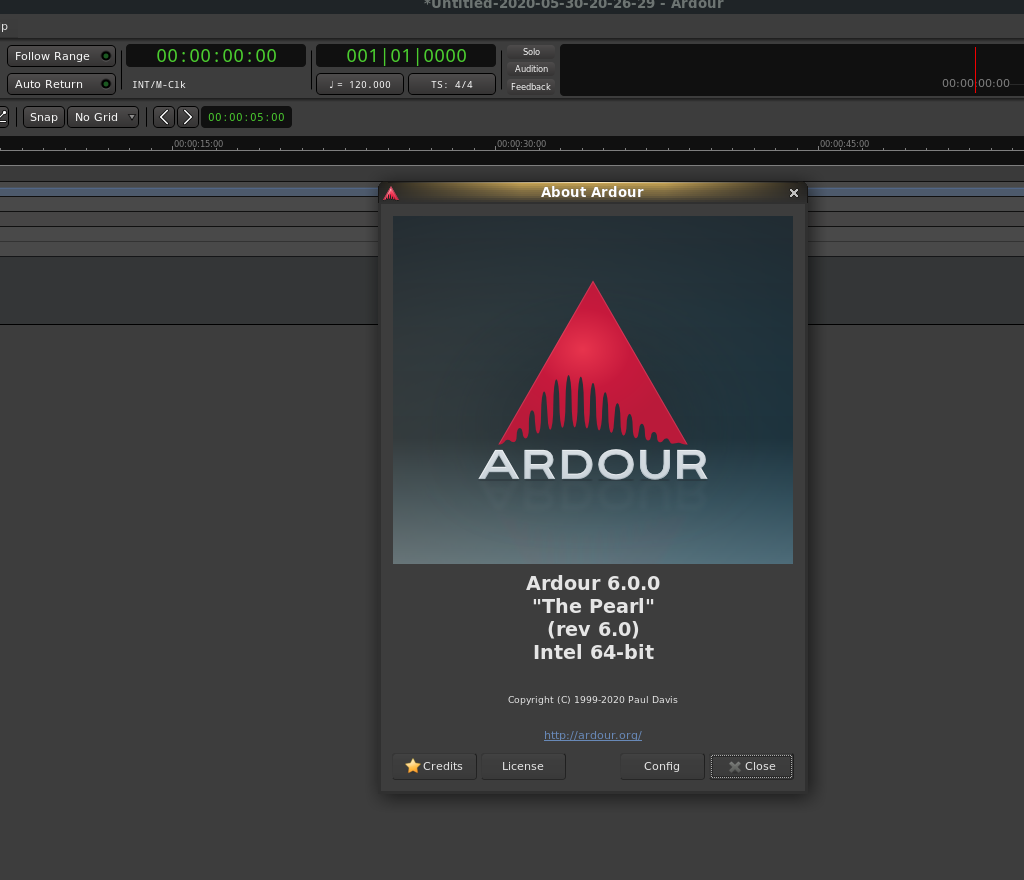
Task: Click the Ardour splash logo image
Action: point(593,390)
